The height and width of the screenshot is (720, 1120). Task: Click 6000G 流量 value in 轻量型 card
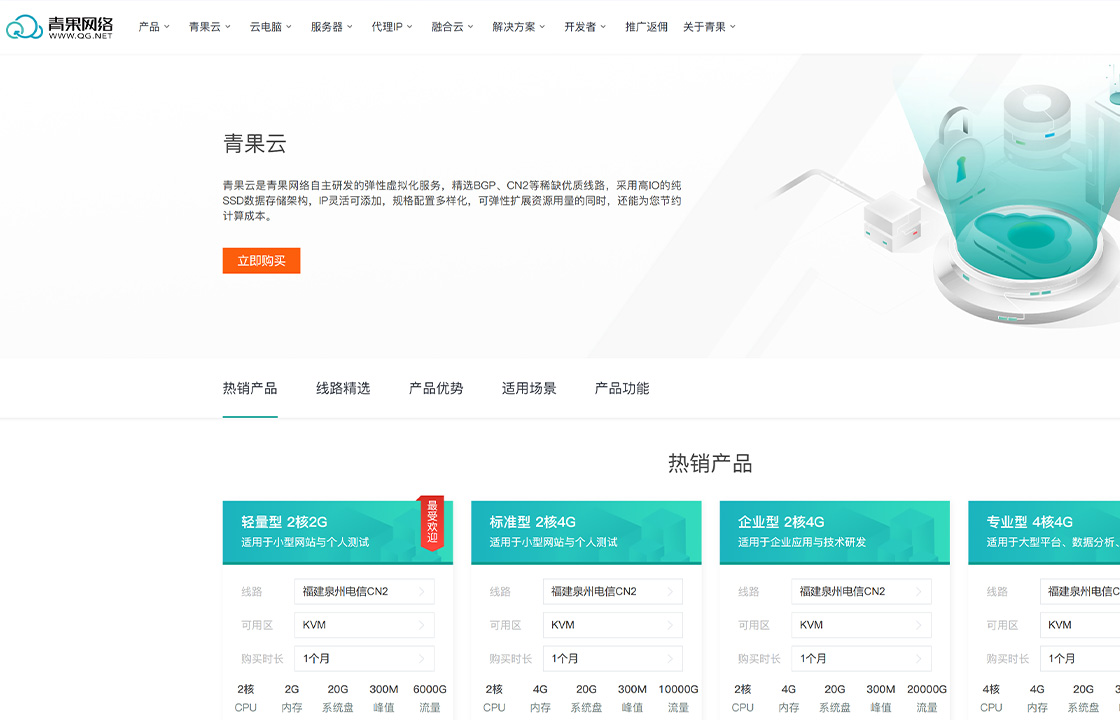click(x=429, y=689)
